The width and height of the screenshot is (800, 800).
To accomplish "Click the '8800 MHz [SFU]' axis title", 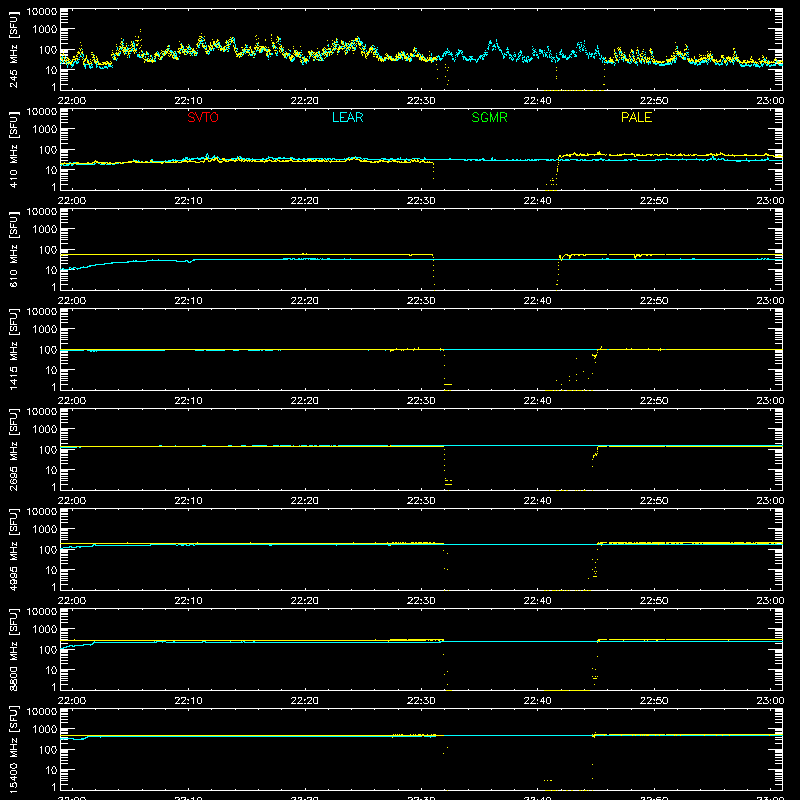I will pyautogui.click(x=13, y=649).
